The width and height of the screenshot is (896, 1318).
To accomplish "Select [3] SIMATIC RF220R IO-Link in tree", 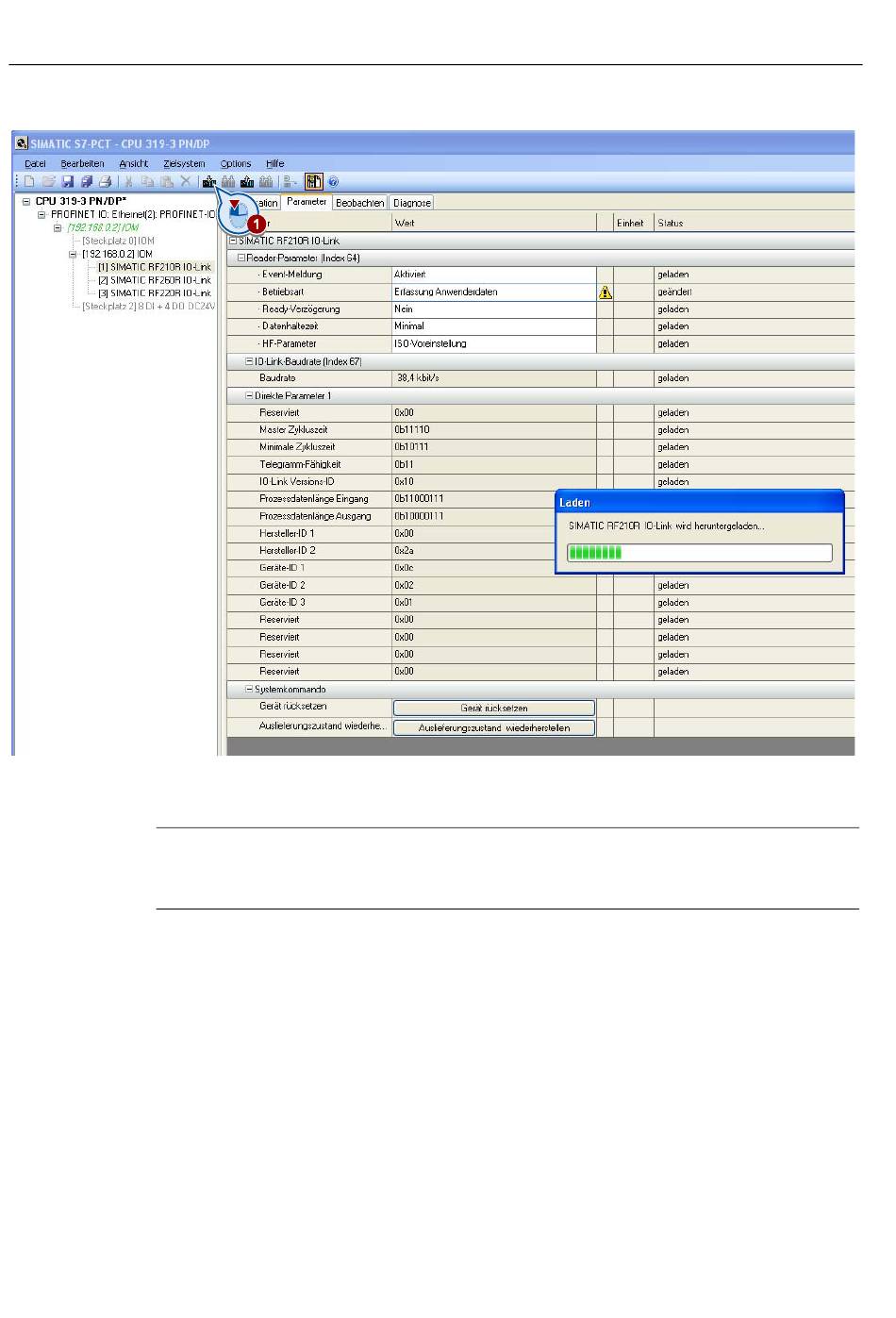I will (155, 293).
